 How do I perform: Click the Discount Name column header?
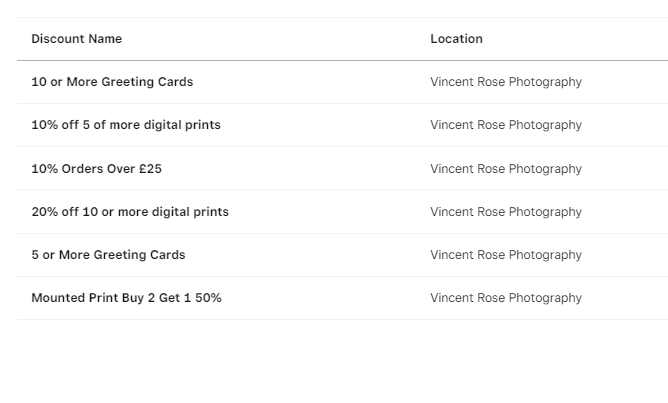(76, 39)
